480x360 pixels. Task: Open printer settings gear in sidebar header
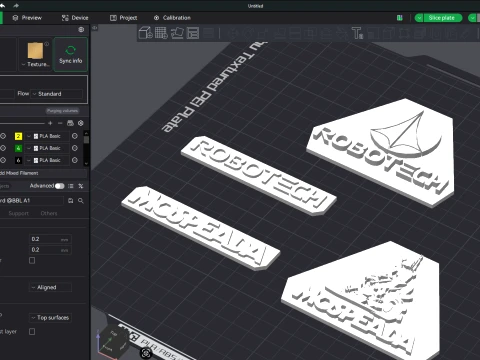[x=81, y=30]
